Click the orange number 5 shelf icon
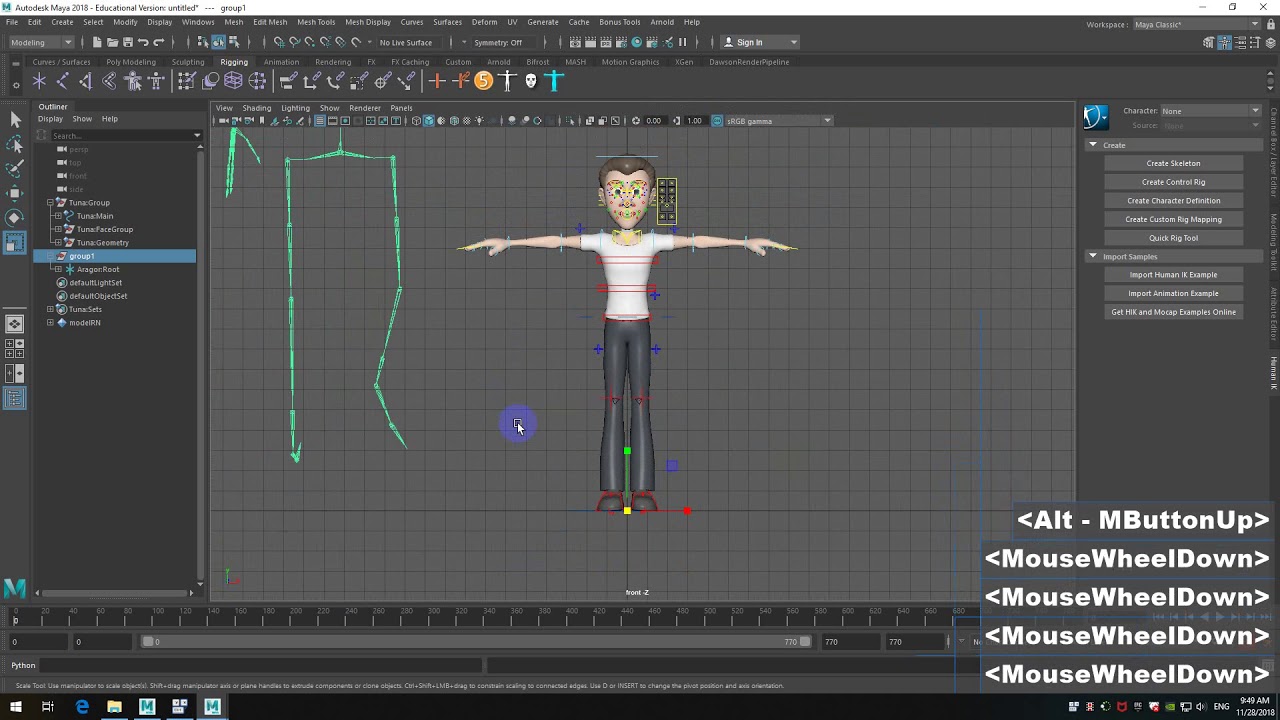 [x=484, y=81]
